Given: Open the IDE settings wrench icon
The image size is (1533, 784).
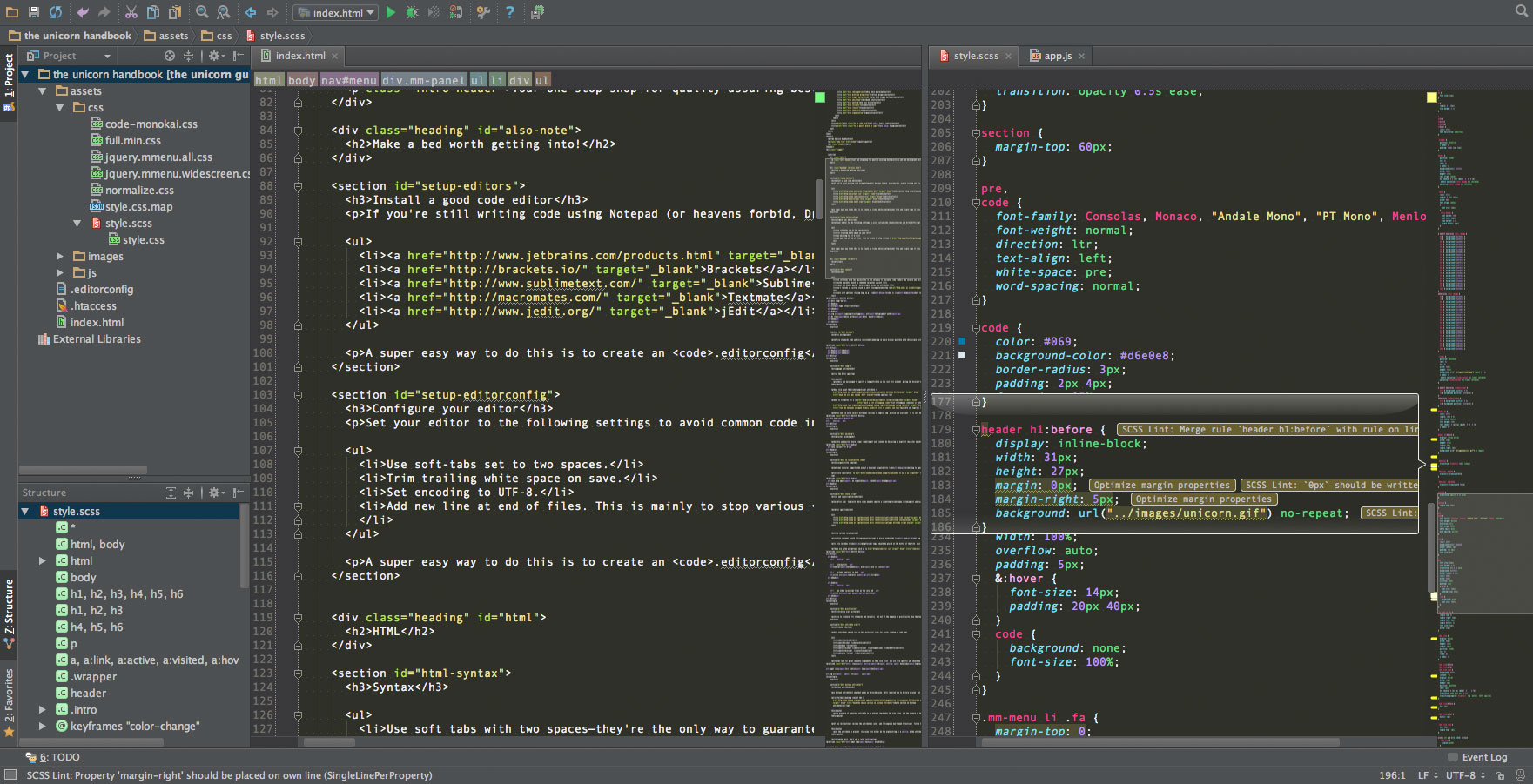Looking at the screenshot, I should [x=482, y=12].
